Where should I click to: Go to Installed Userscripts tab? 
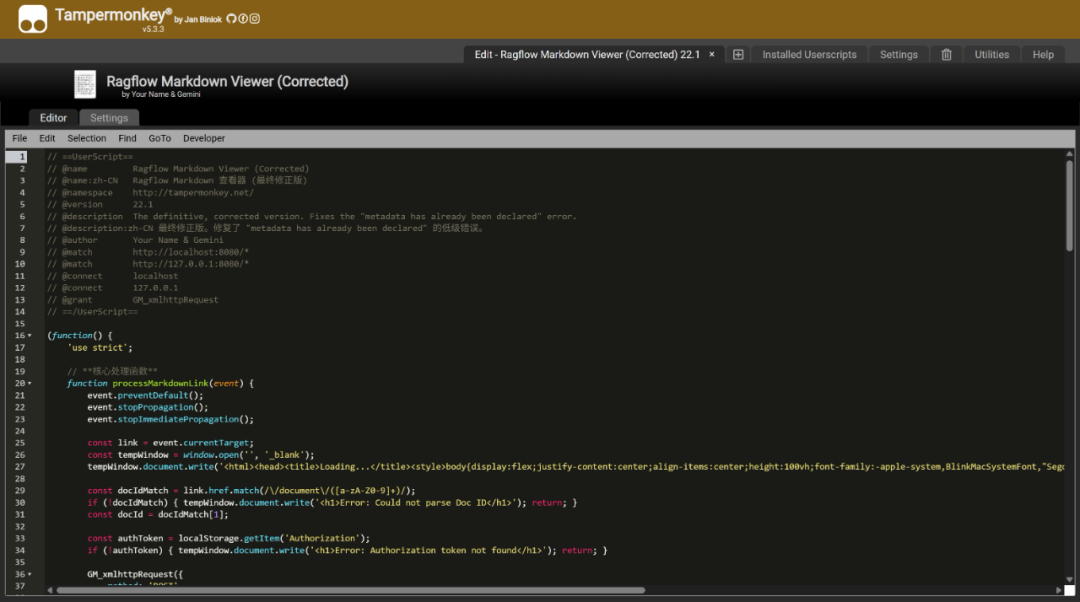tap(809, 55)
